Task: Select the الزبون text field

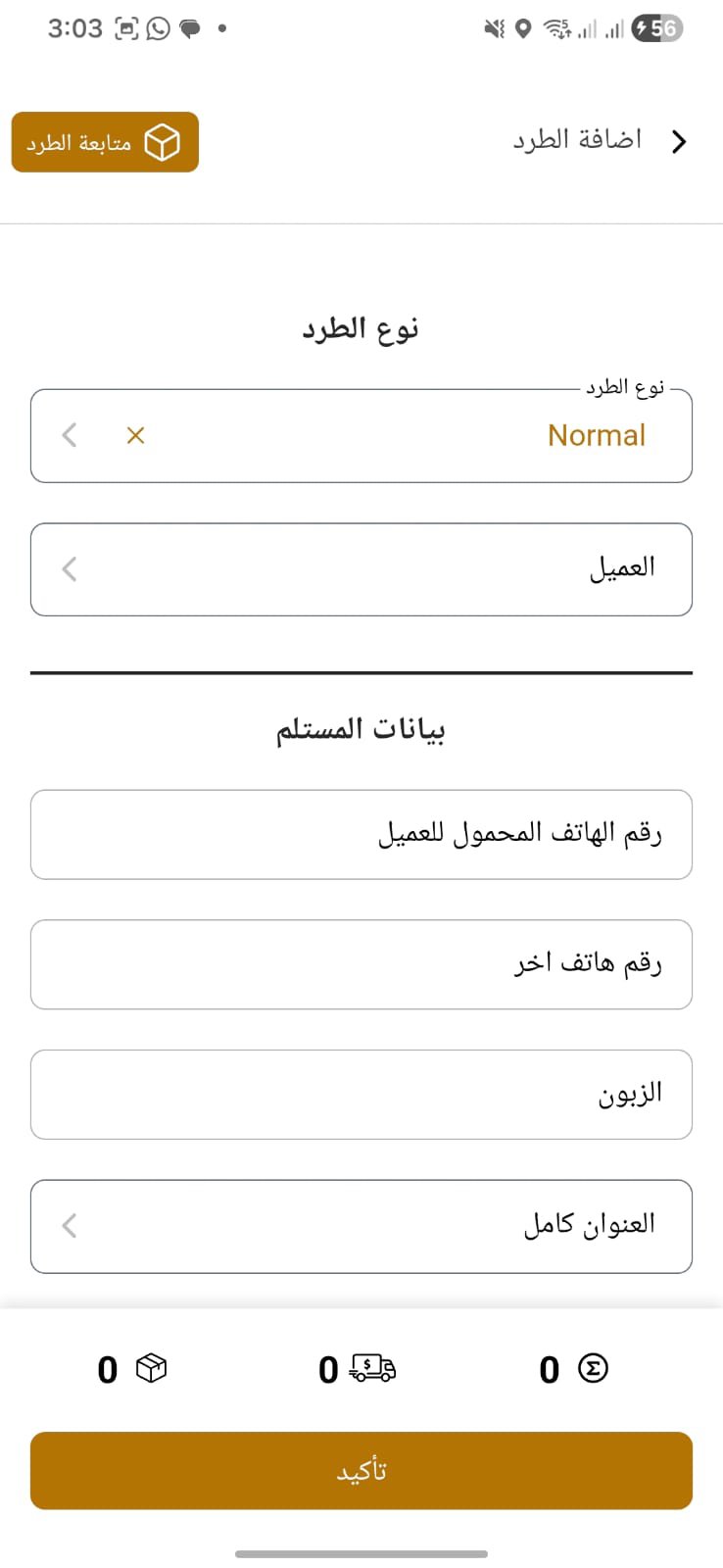Action: pyautogui.click(x=361, y=1094)
